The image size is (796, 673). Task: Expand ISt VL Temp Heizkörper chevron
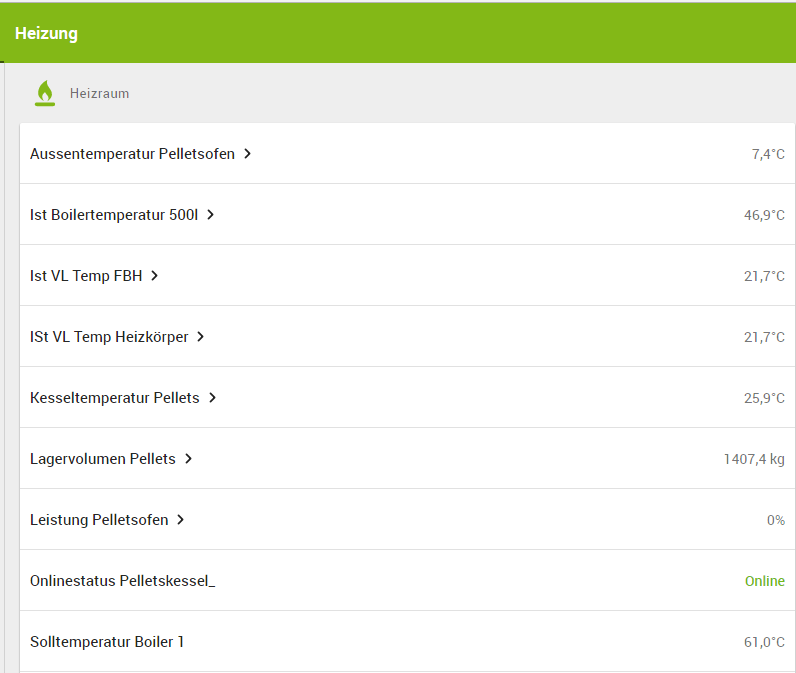click(201, 337)
